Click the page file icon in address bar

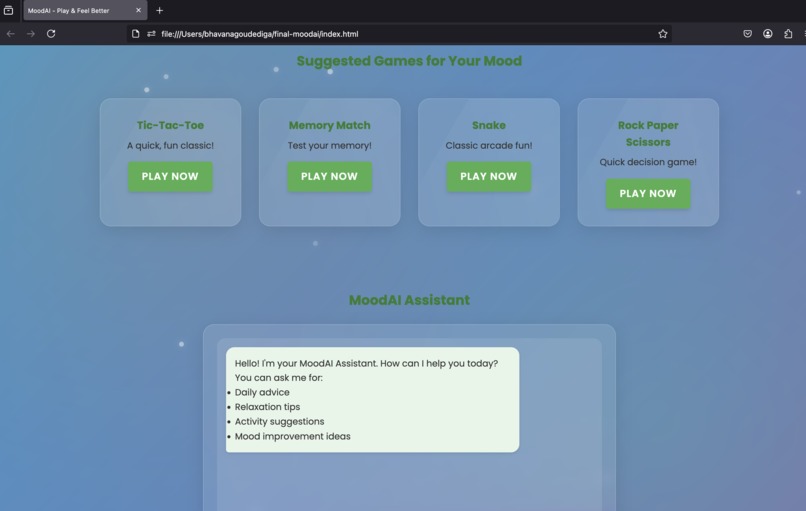pyautogui.click(x=135, y=34)
